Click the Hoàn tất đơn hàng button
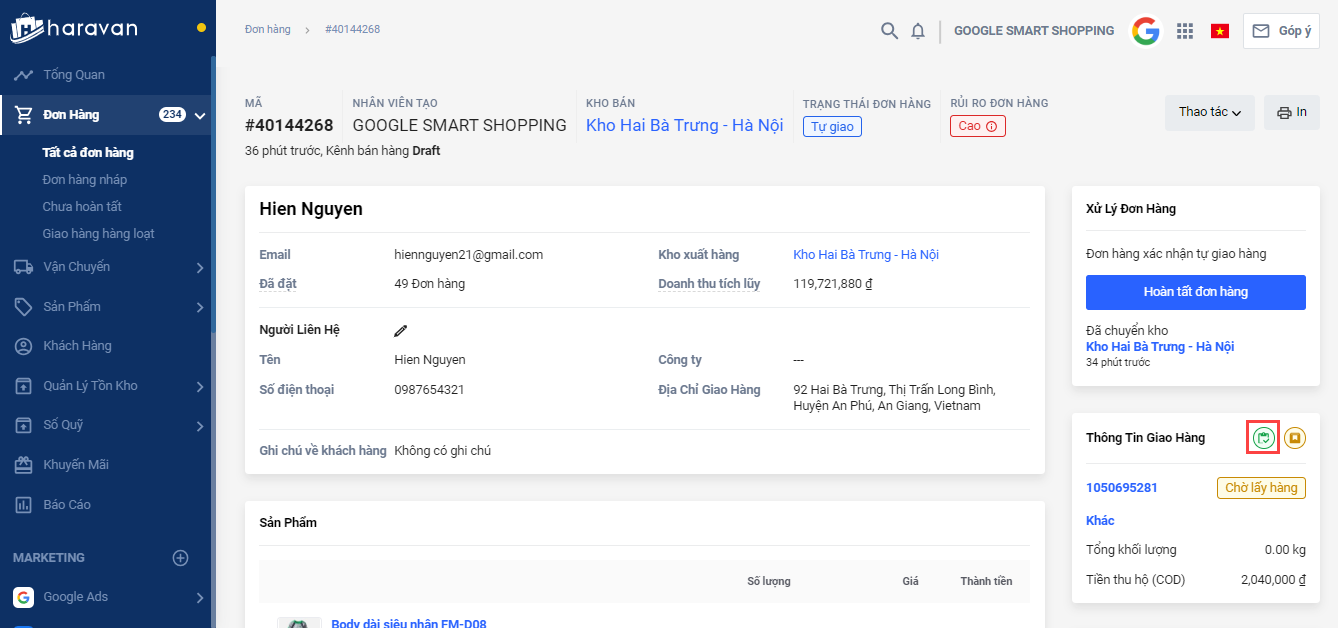Viewport: 1338px width, 628px height. (x=1195, y=292)
